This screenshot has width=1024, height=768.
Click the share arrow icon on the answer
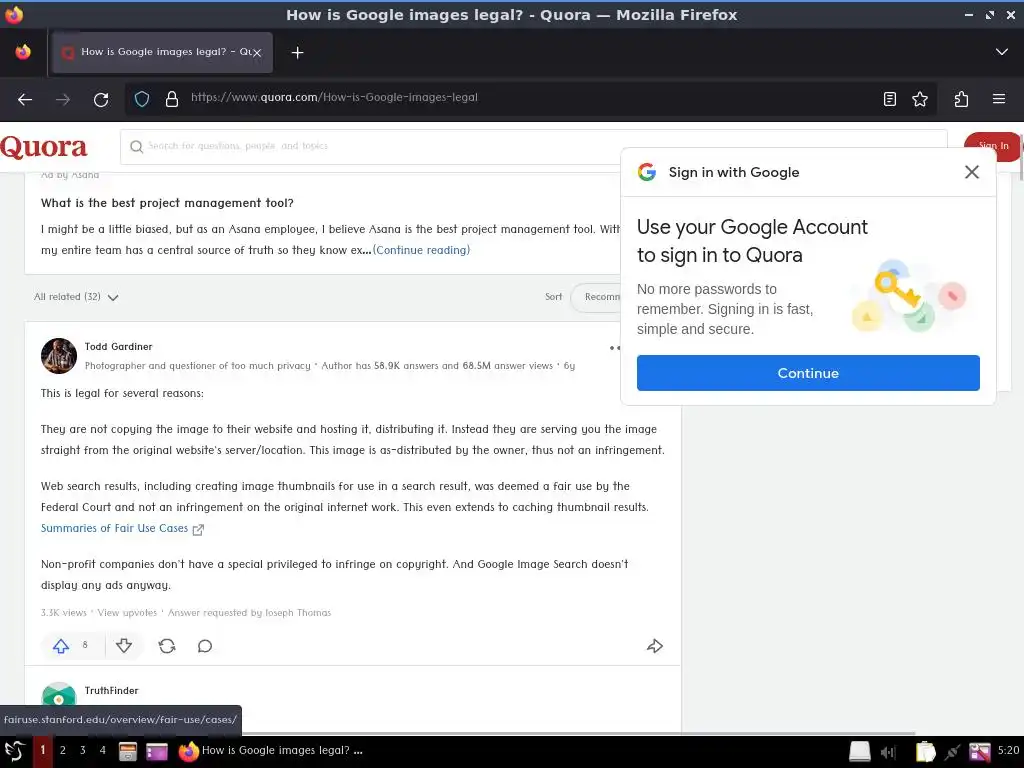point(654,646)
